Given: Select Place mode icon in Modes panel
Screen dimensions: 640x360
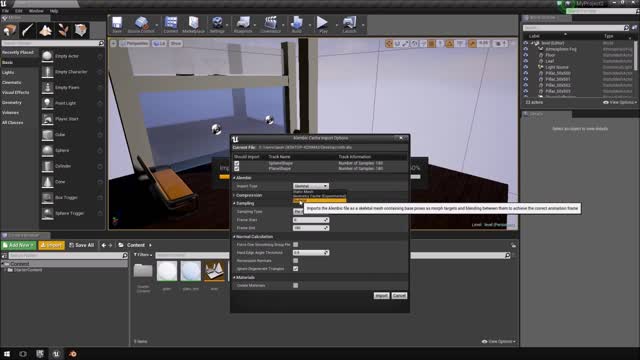Looking at the screenshot, I should (x=9, y=30).
